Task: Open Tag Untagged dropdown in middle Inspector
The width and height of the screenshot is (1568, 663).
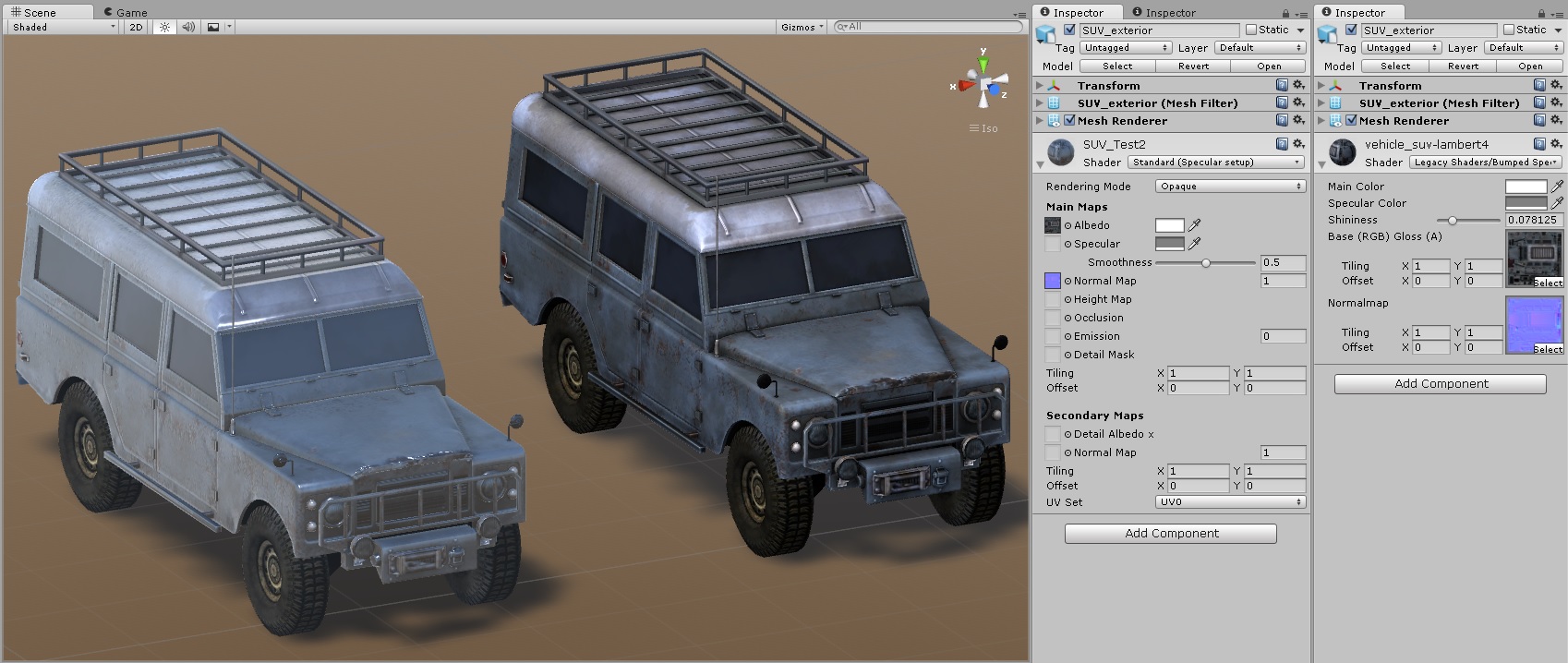Action: coord(1126,47)
